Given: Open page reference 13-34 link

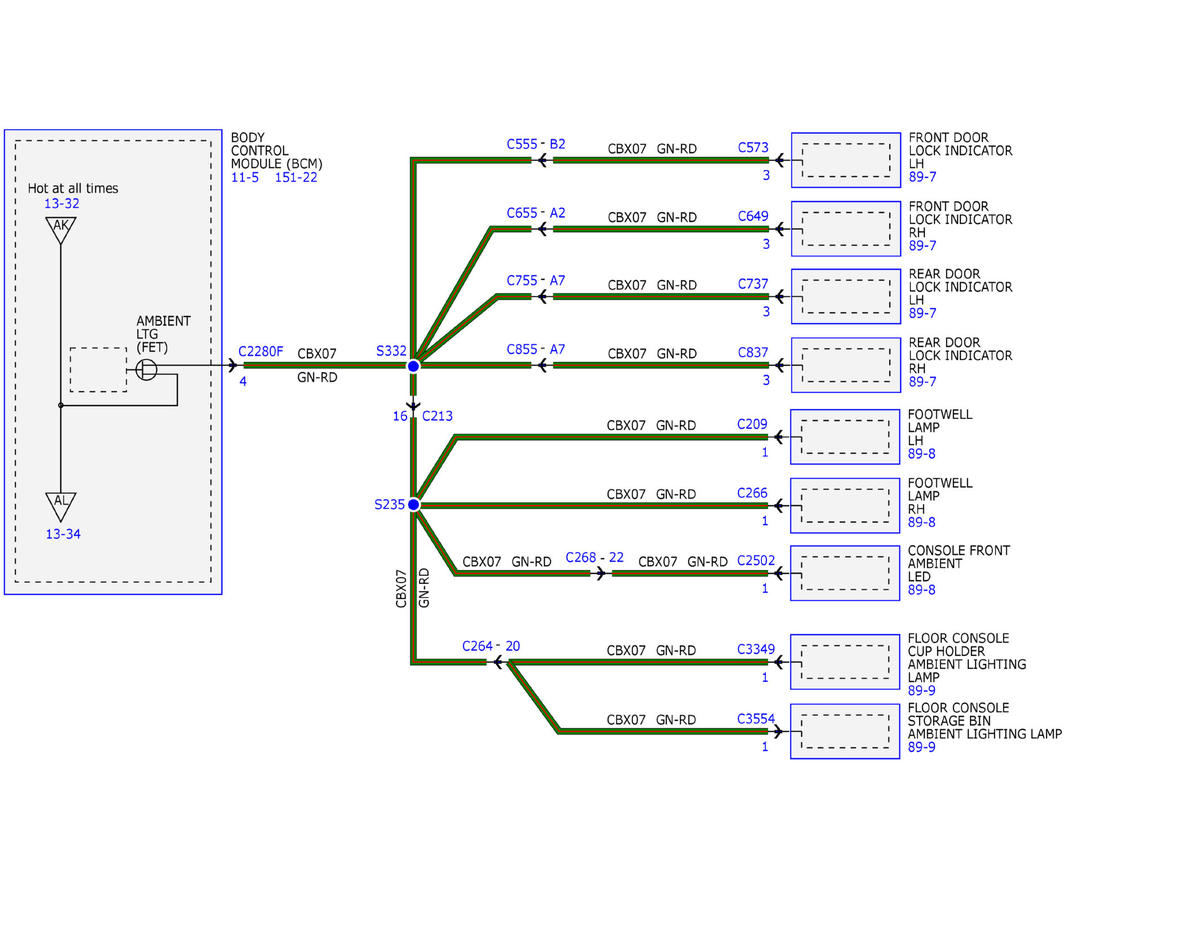Looking at the screenshot, I should pyautogui.click(x=62, y=534).
